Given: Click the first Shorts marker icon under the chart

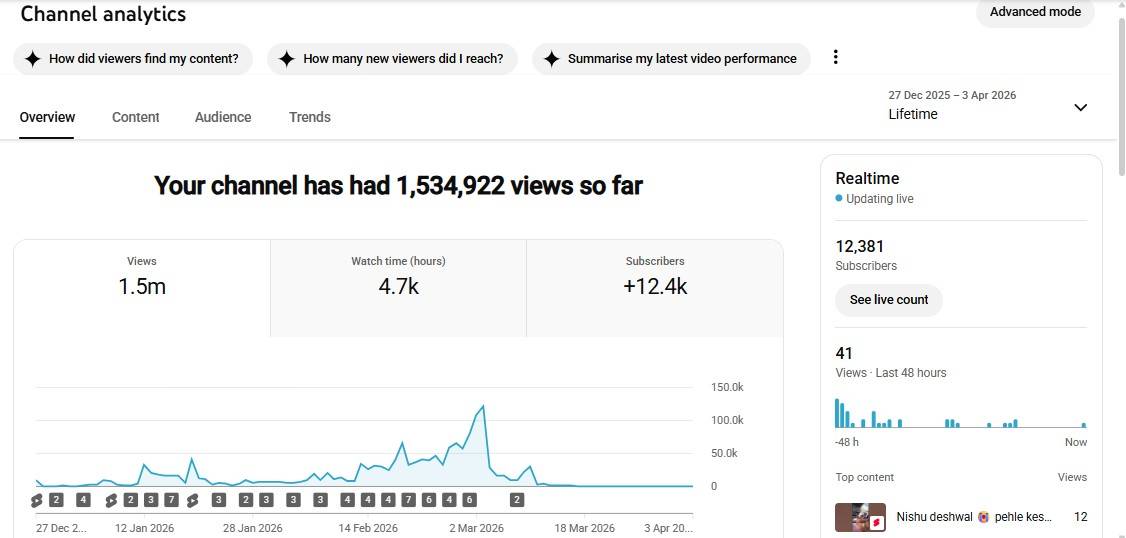Looking at the screenshot, I should coord(36,500).
